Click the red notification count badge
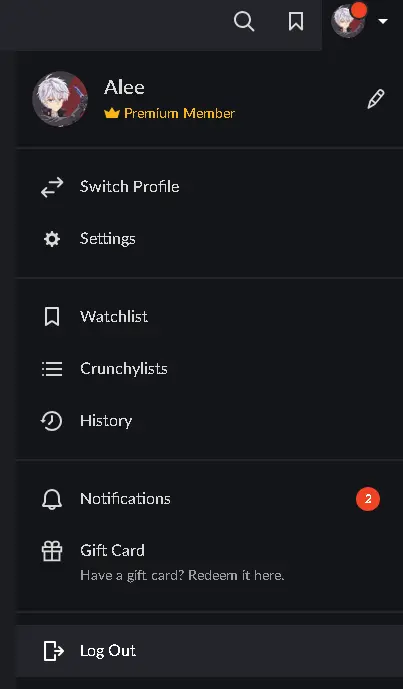 368,499
